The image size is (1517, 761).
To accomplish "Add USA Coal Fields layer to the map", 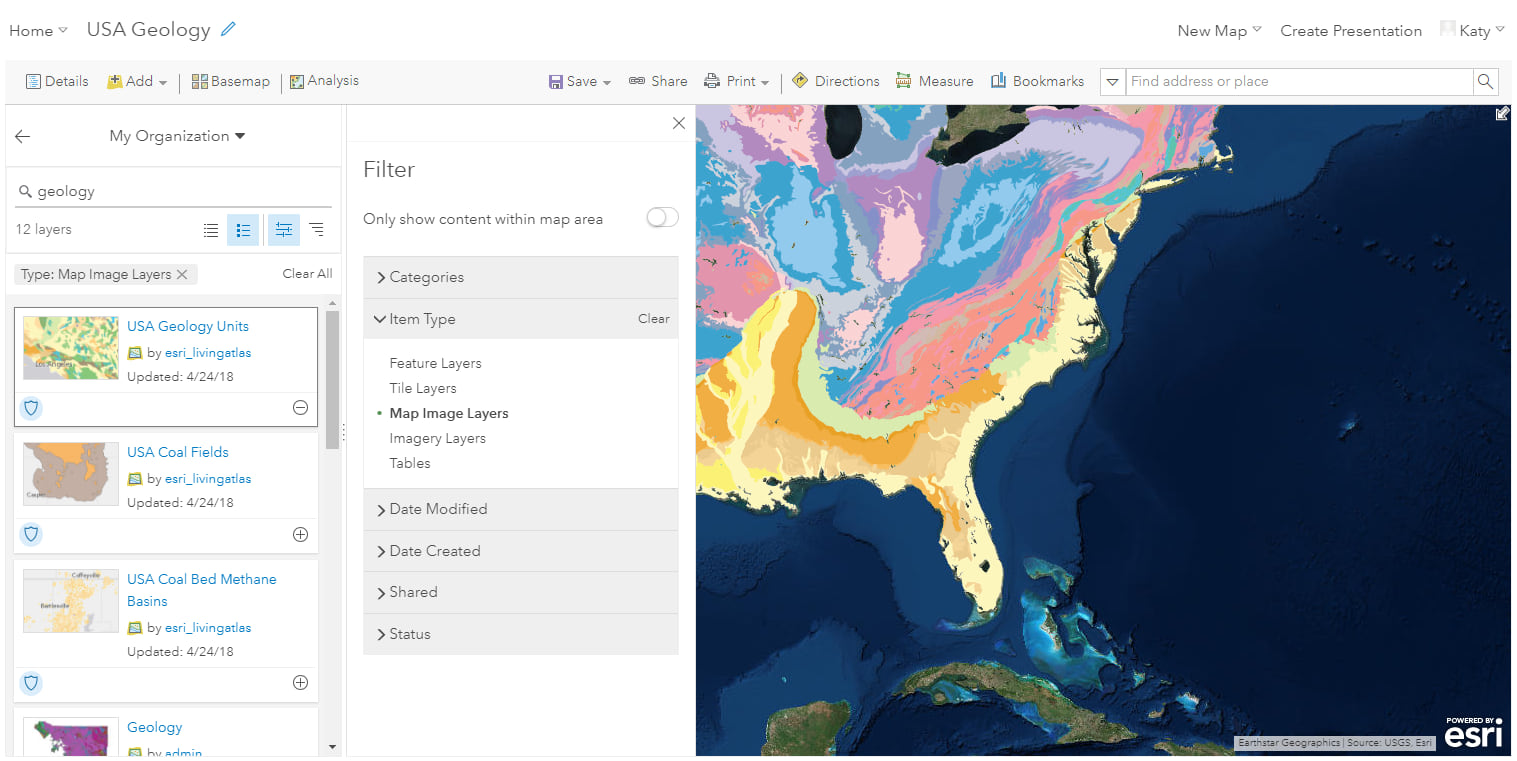I will 300,534.
